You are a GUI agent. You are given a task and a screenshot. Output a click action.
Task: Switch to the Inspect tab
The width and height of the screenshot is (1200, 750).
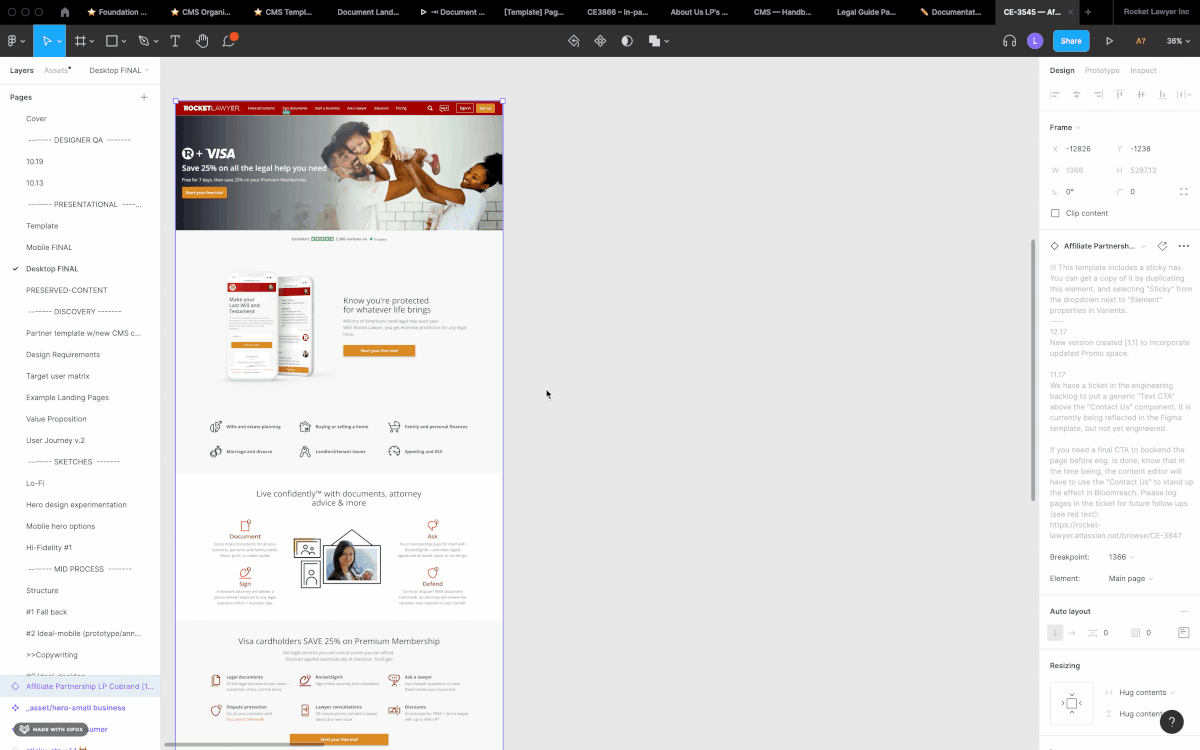(x=1143, y=70)
